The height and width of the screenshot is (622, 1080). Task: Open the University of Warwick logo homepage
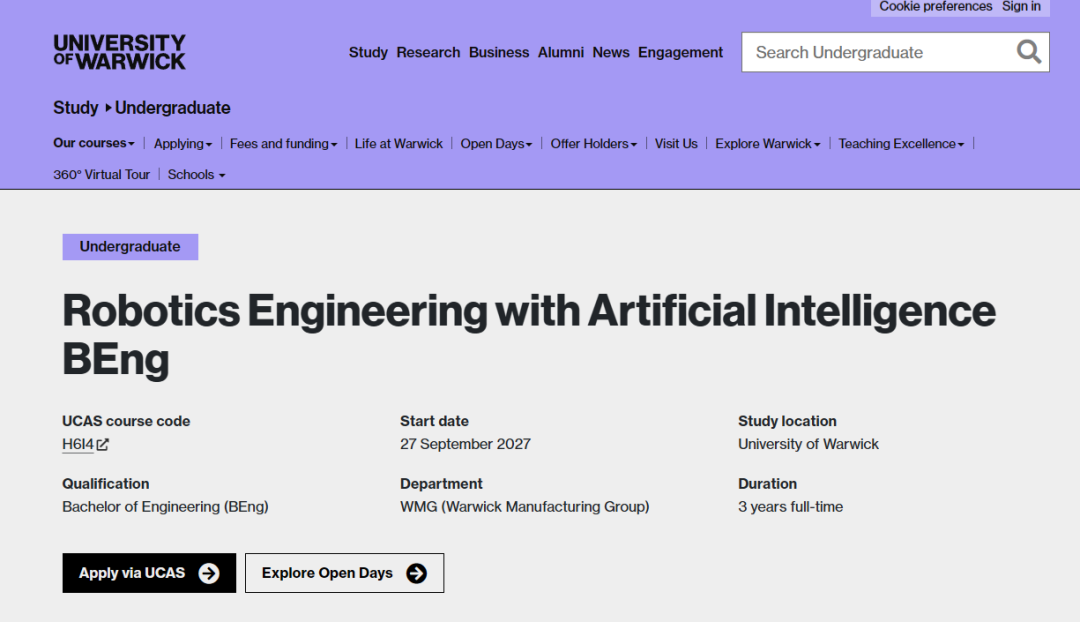pos(120,52)
